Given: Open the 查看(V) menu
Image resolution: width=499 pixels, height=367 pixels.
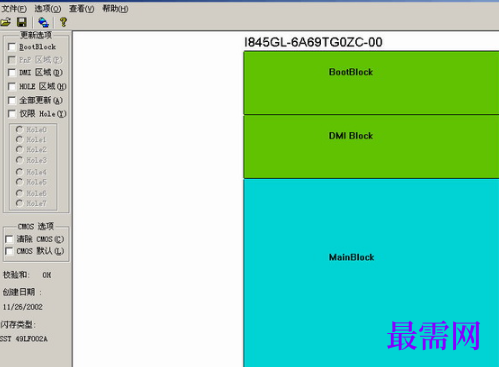Looking at the screenshot, I should (82, 8).
